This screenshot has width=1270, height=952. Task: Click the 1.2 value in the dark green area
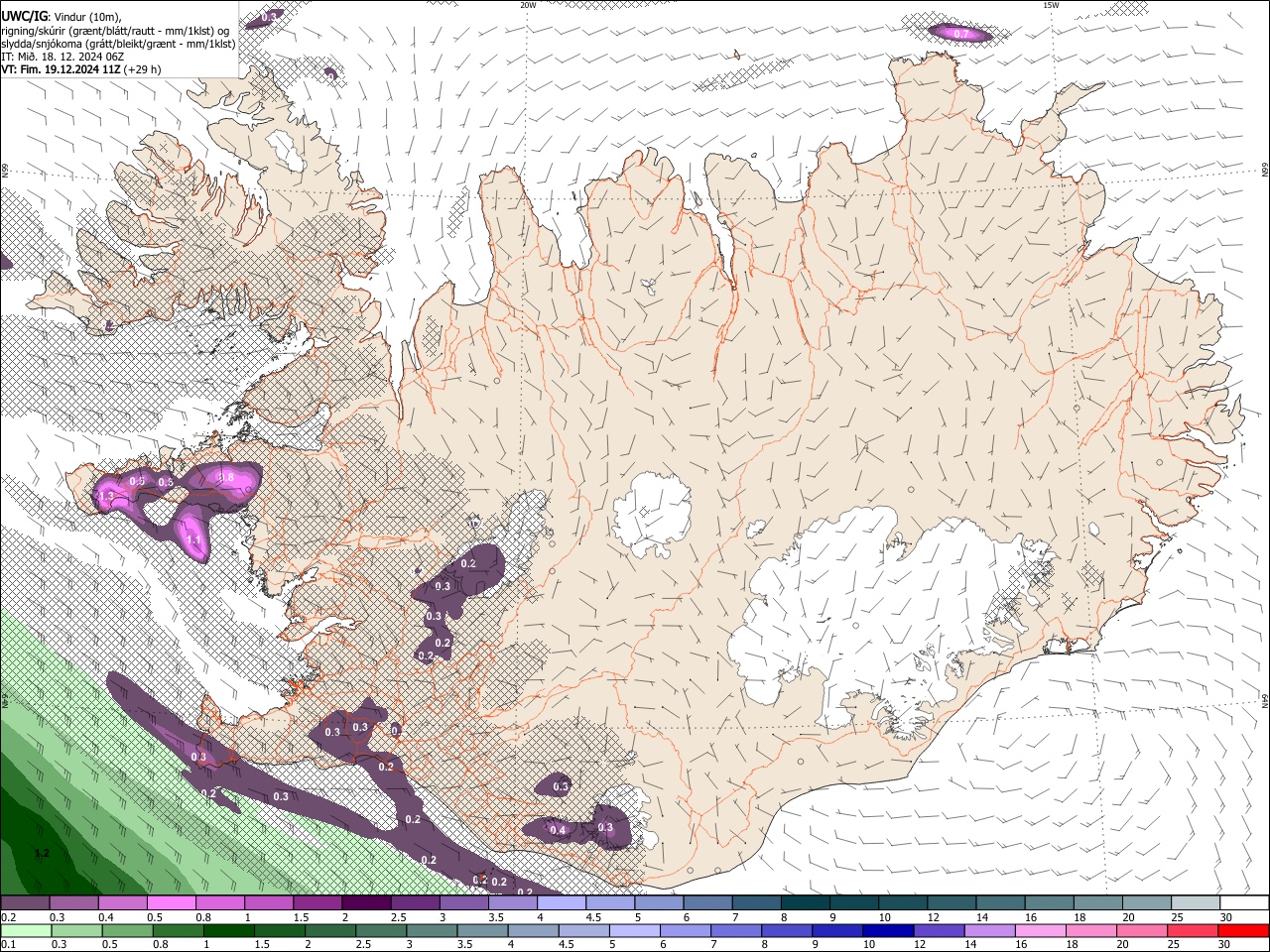click(x=42, y=853)
